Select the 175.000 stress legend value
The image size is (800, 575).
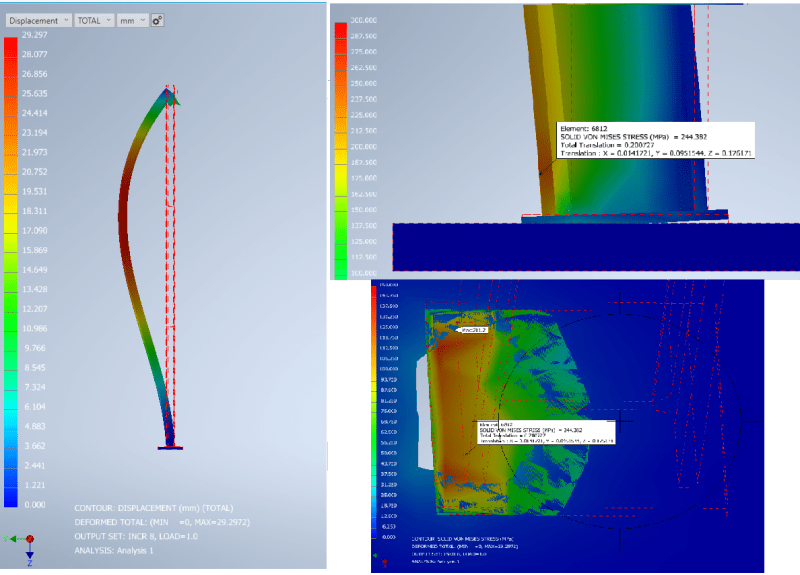pyautogui.click(x=364, y=179)
